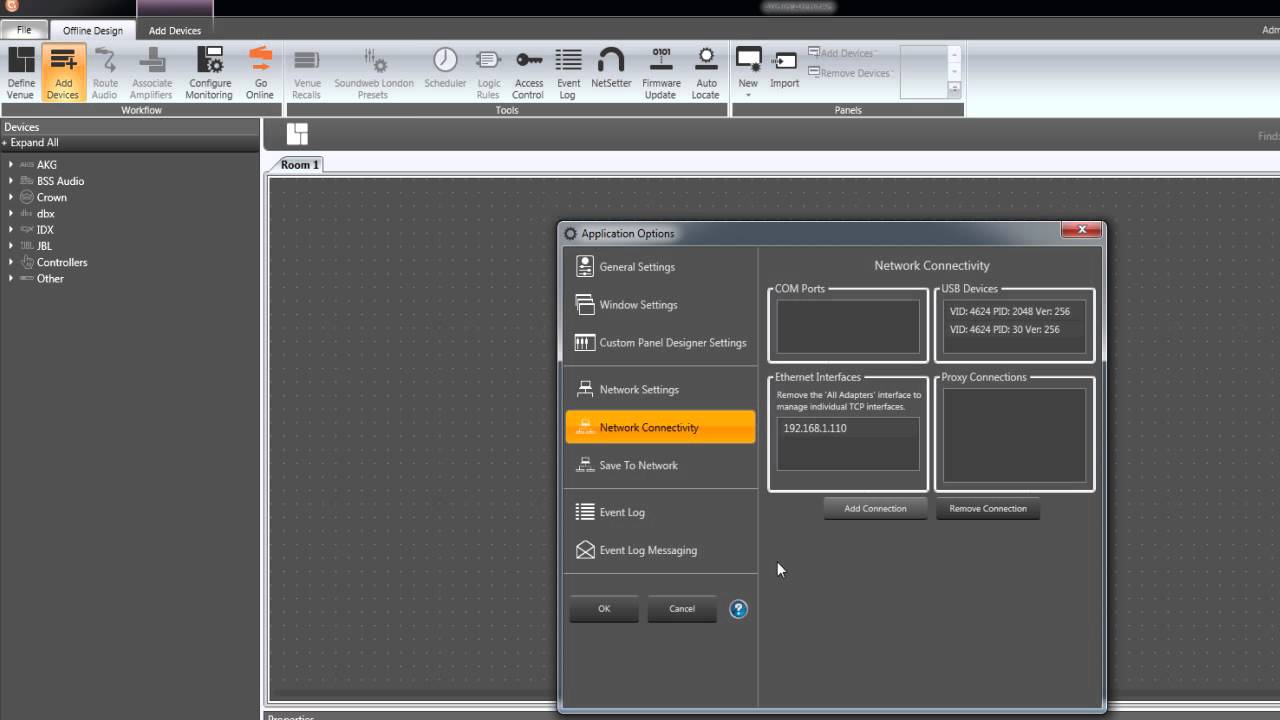This screenshot has width=1280, height=720.
Task: Click the blue help question icon
Action: [739, 609]
